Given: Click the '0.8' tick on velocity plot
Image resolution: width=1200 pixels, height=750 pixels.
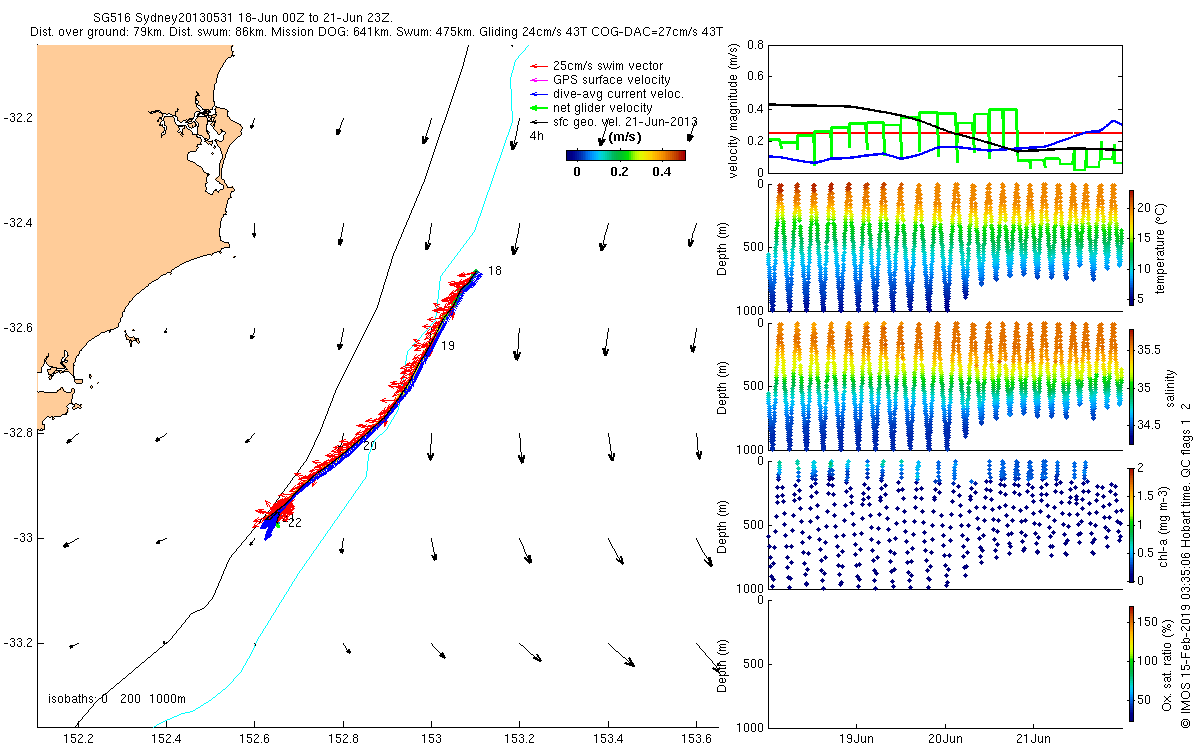Looking at the screenshot, I should [x=754, y=46].
